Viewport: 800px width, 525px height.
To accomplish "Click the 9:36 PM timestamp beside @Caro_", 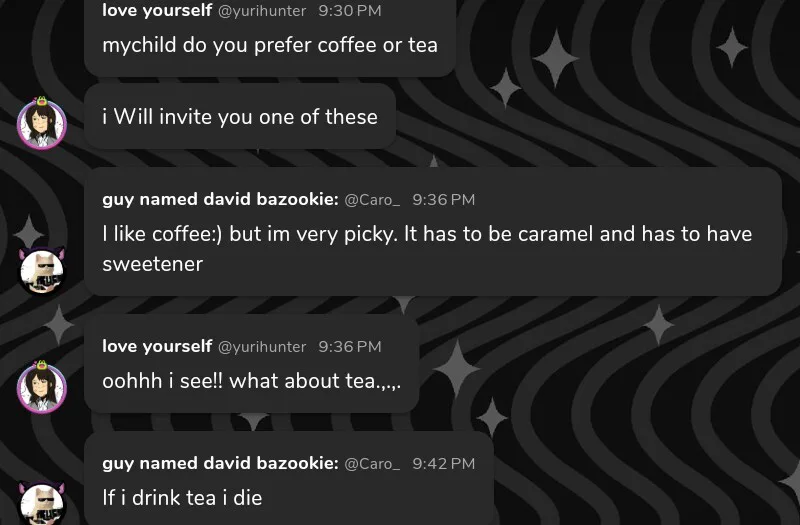I will coord(443,200).
